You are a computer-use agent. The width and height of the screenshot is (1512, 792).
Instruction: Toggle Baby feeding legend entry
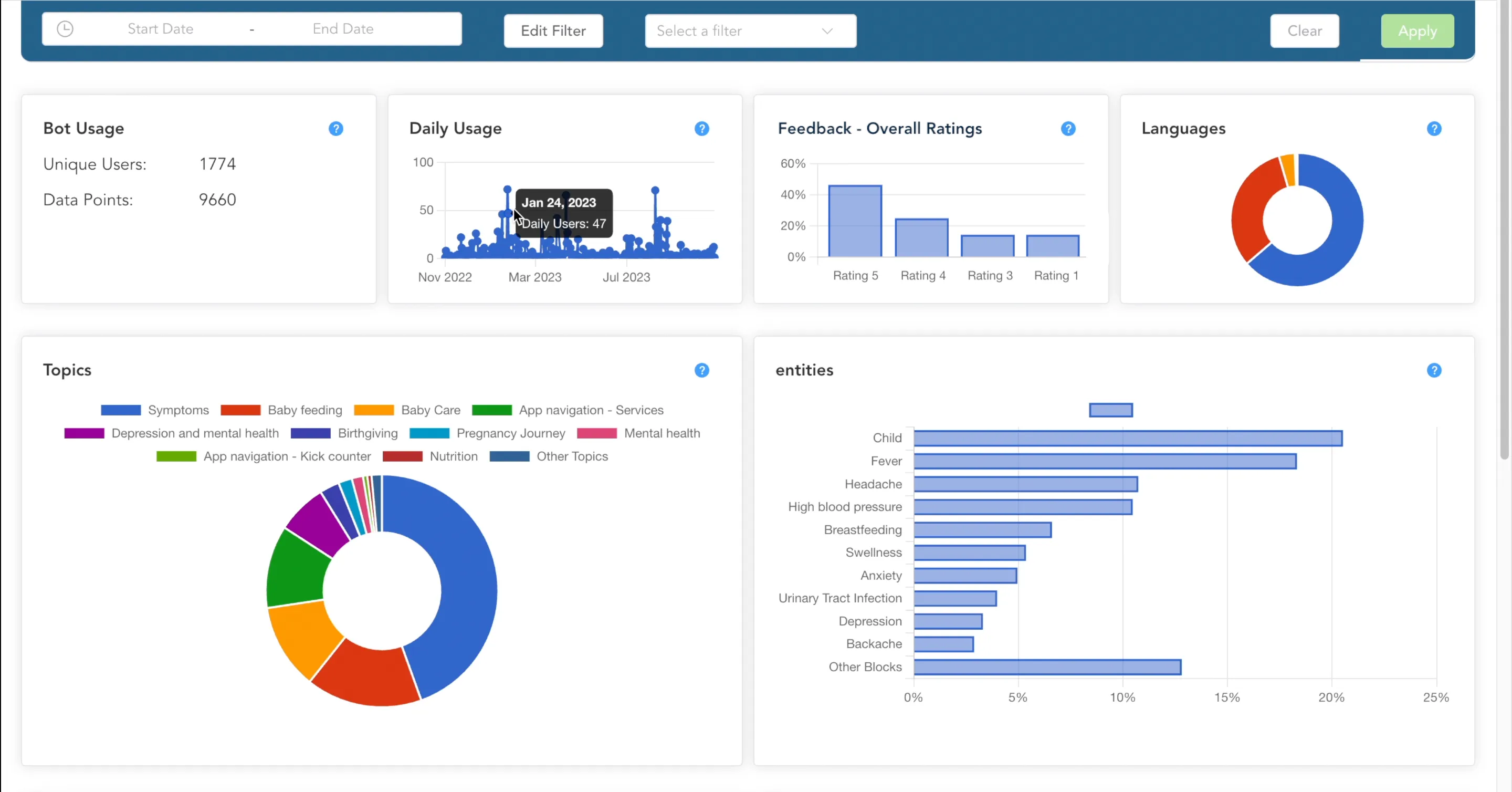tap(304, 410)
